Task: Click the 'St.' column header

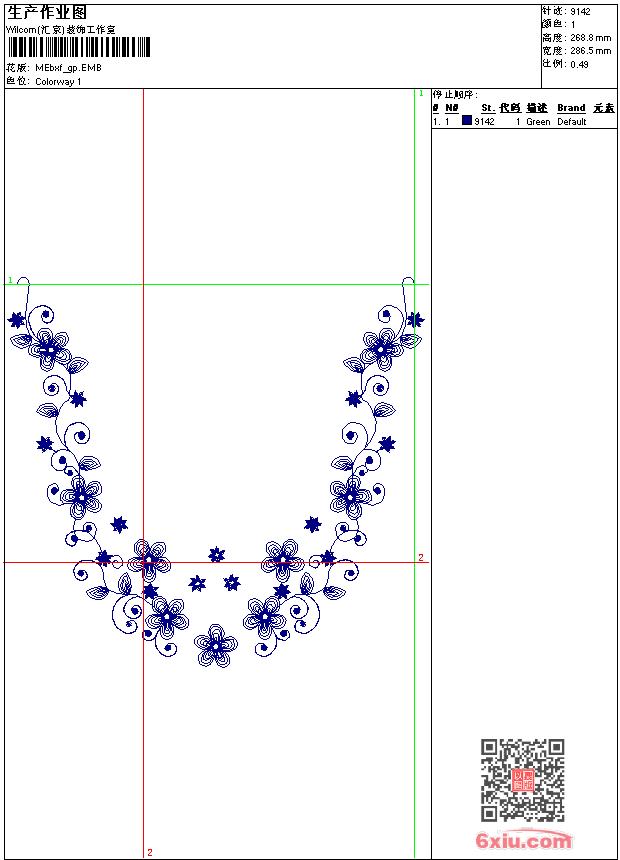Action: tap(488, 108)
